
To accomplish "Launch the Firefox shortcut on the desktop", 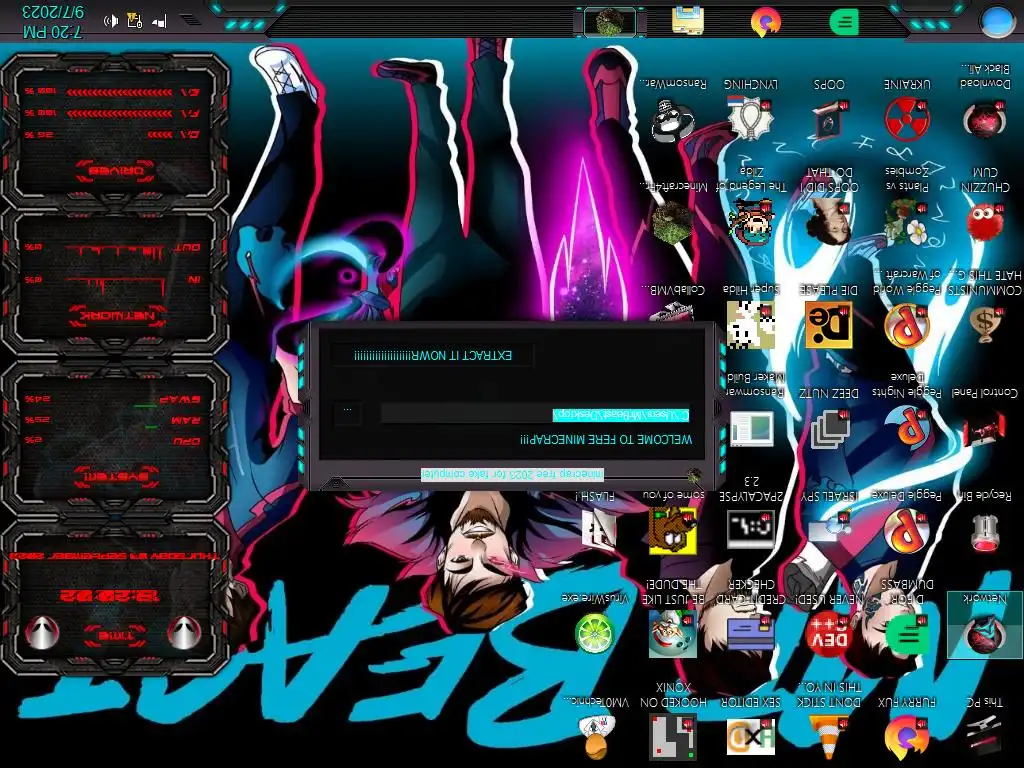I will pyautogui.click(x=907, y=737).
